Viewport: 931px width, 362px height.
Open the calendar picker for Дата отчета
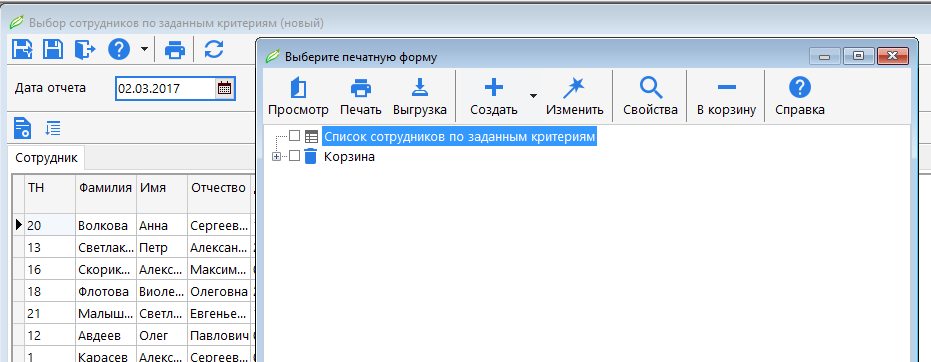click(224, 89)
